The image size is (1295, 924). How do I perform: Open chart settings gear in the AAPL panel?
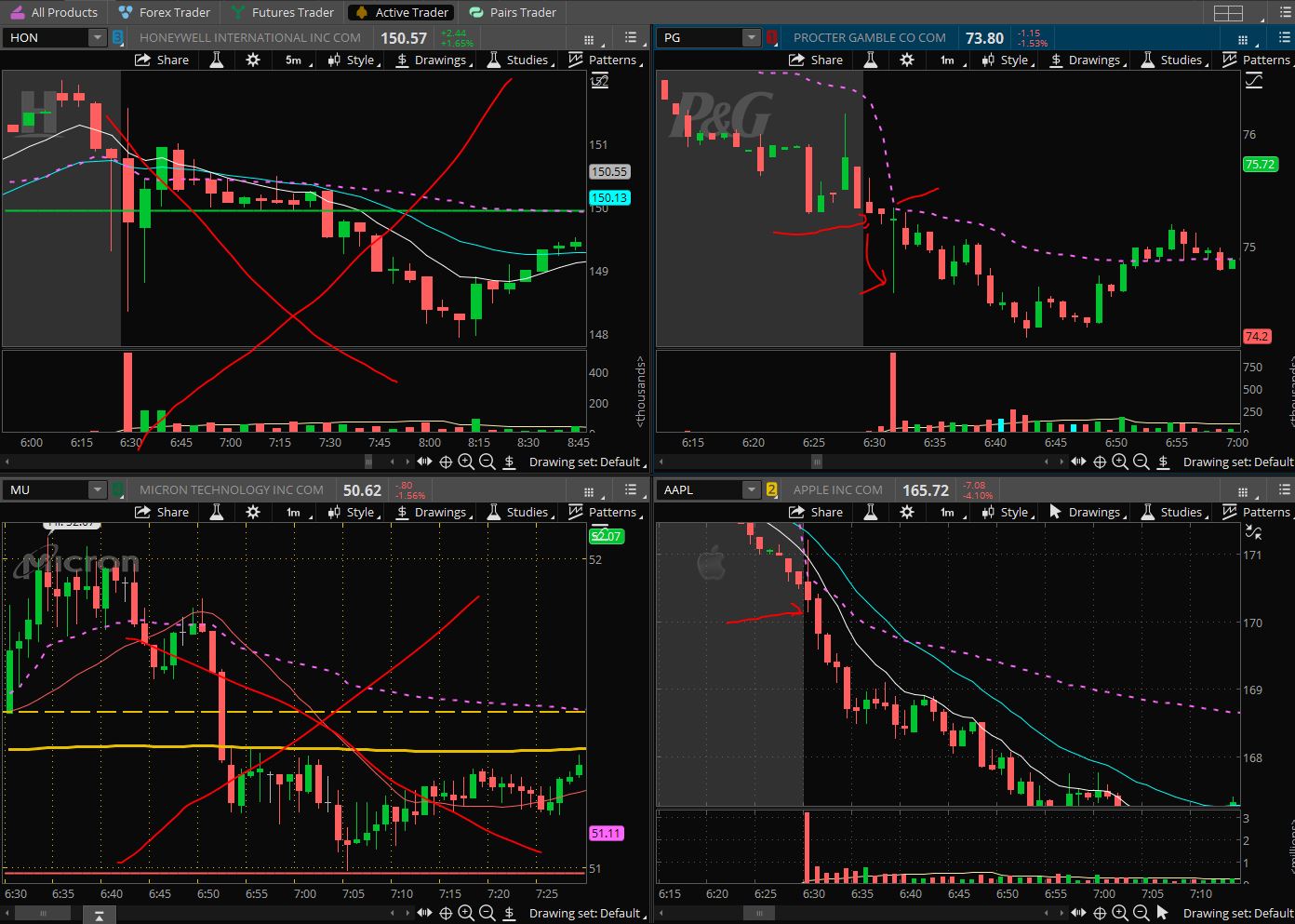(x=907, y=512)
